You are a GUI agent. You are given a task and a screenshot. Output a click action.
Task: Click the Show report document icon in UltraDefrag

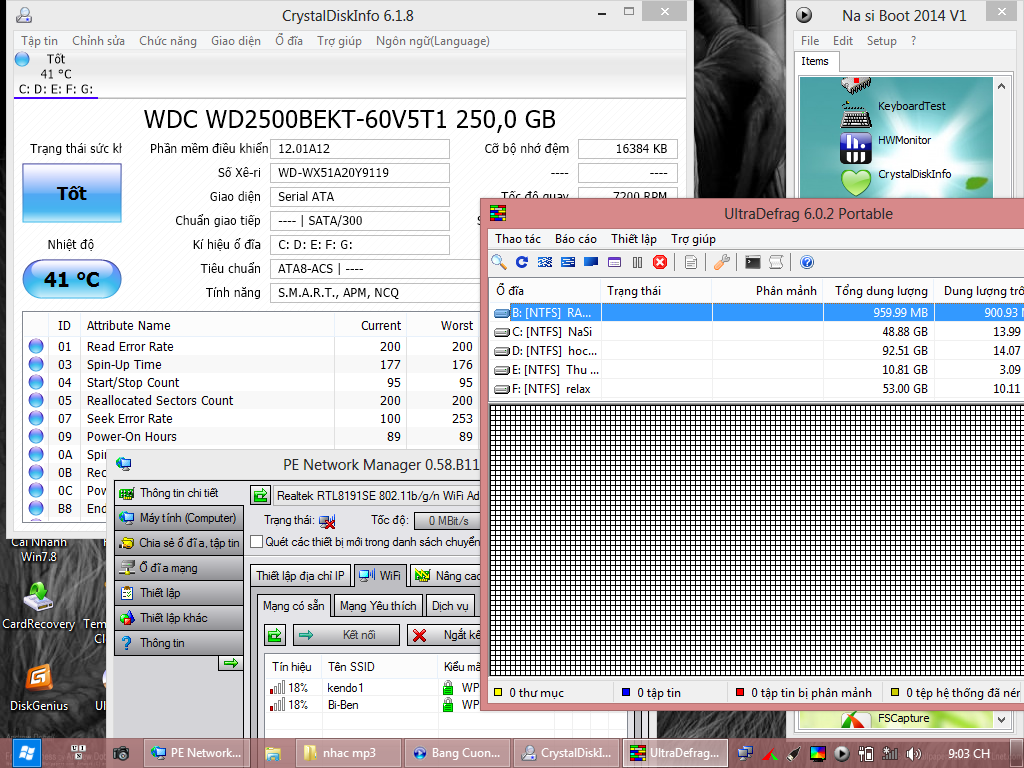[691, 262]
